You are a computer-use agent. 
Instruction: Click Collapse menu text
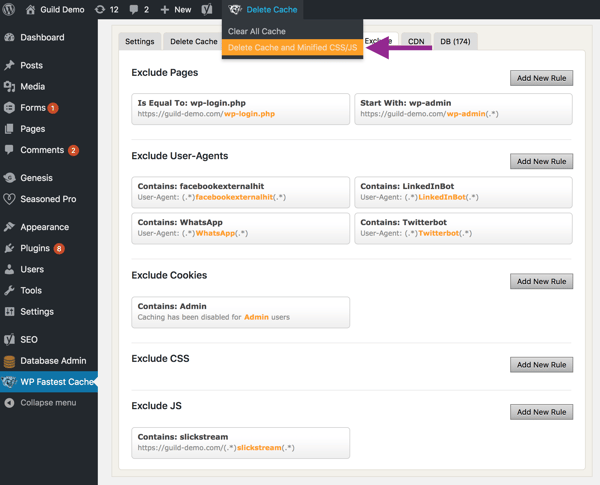[x=48, y=403]
